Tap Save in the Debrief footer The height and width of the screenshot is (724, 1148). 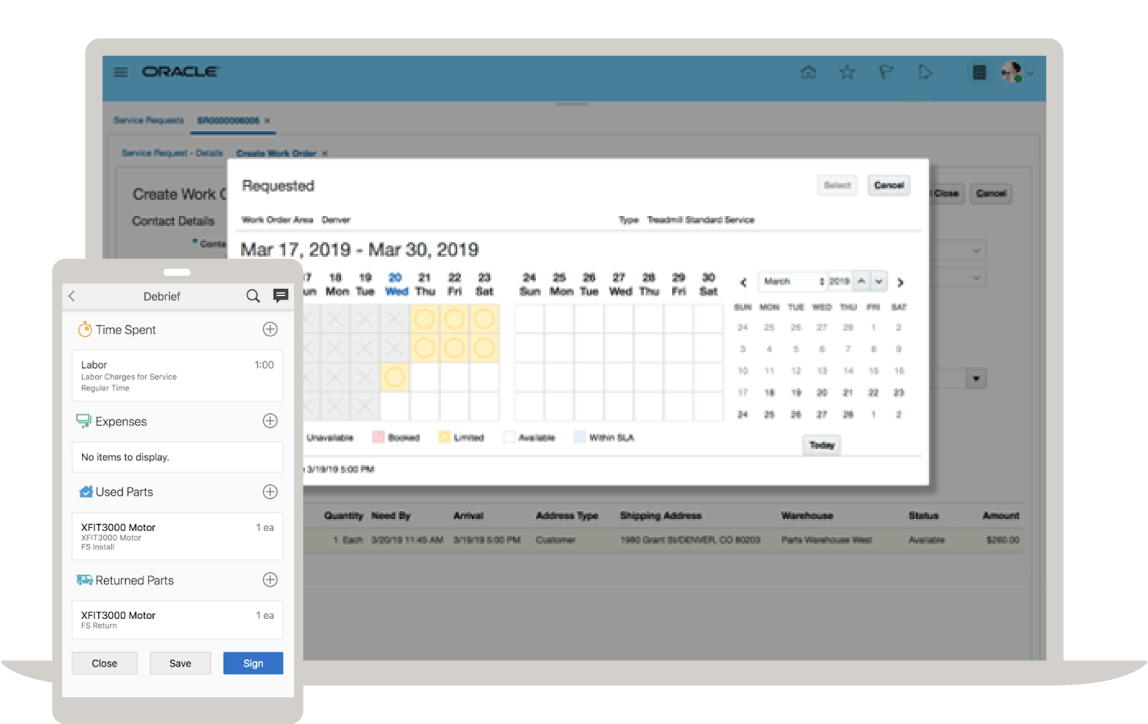[180, 663]
